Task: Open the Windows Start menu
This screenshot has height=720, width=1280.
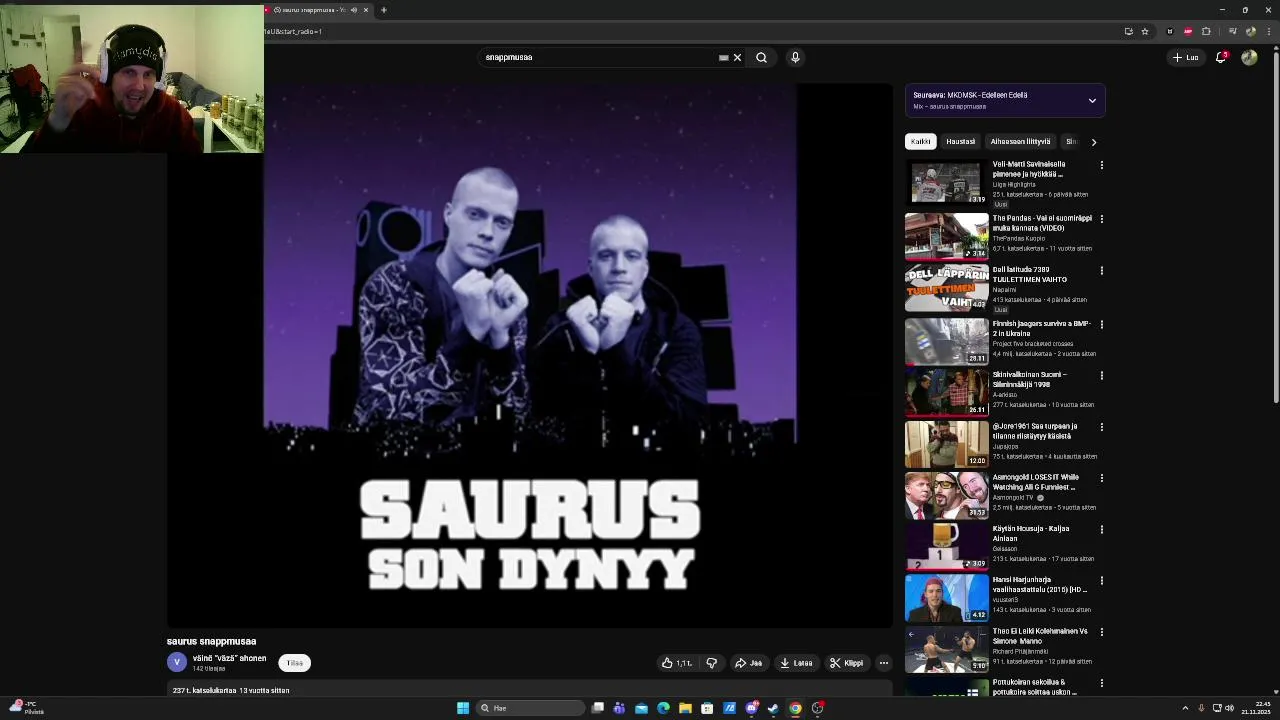Action: (x=462, y=708)
